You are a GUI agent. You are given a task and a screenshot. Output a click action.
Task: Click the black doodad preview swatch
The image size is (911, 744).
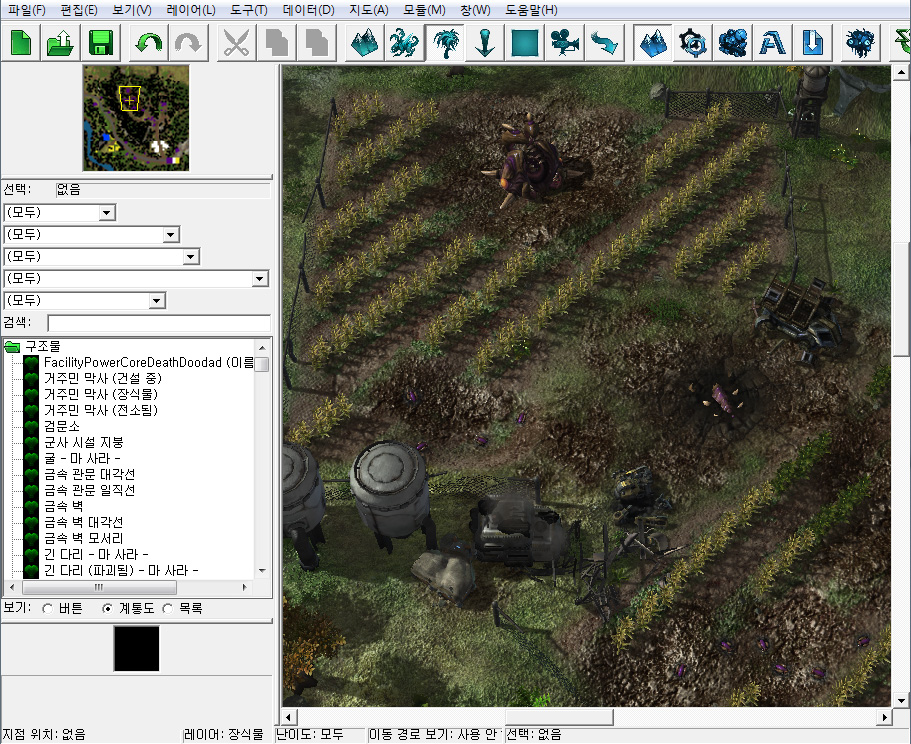click(x=137, y=649)
